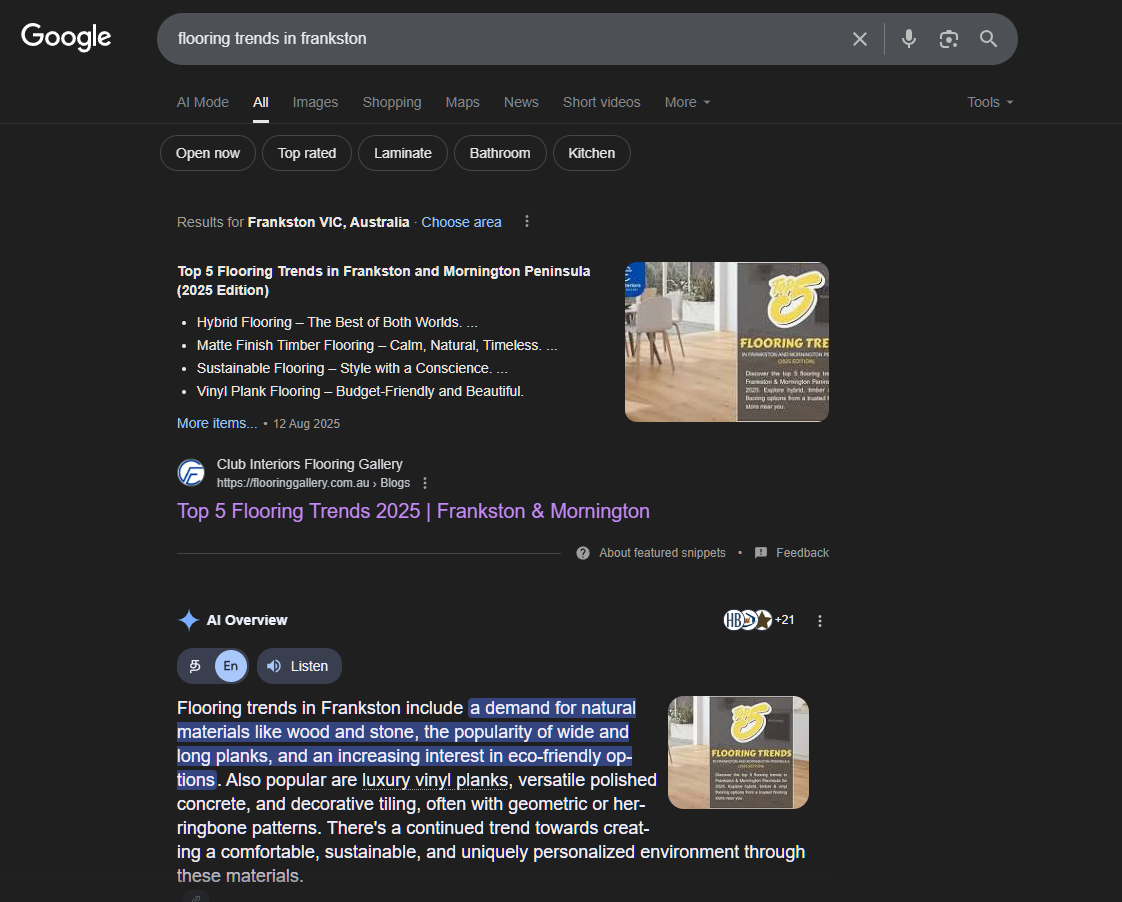Screen dimensions: 1122x902
Task: Open the Shopping tab
Action: point(392,102)
